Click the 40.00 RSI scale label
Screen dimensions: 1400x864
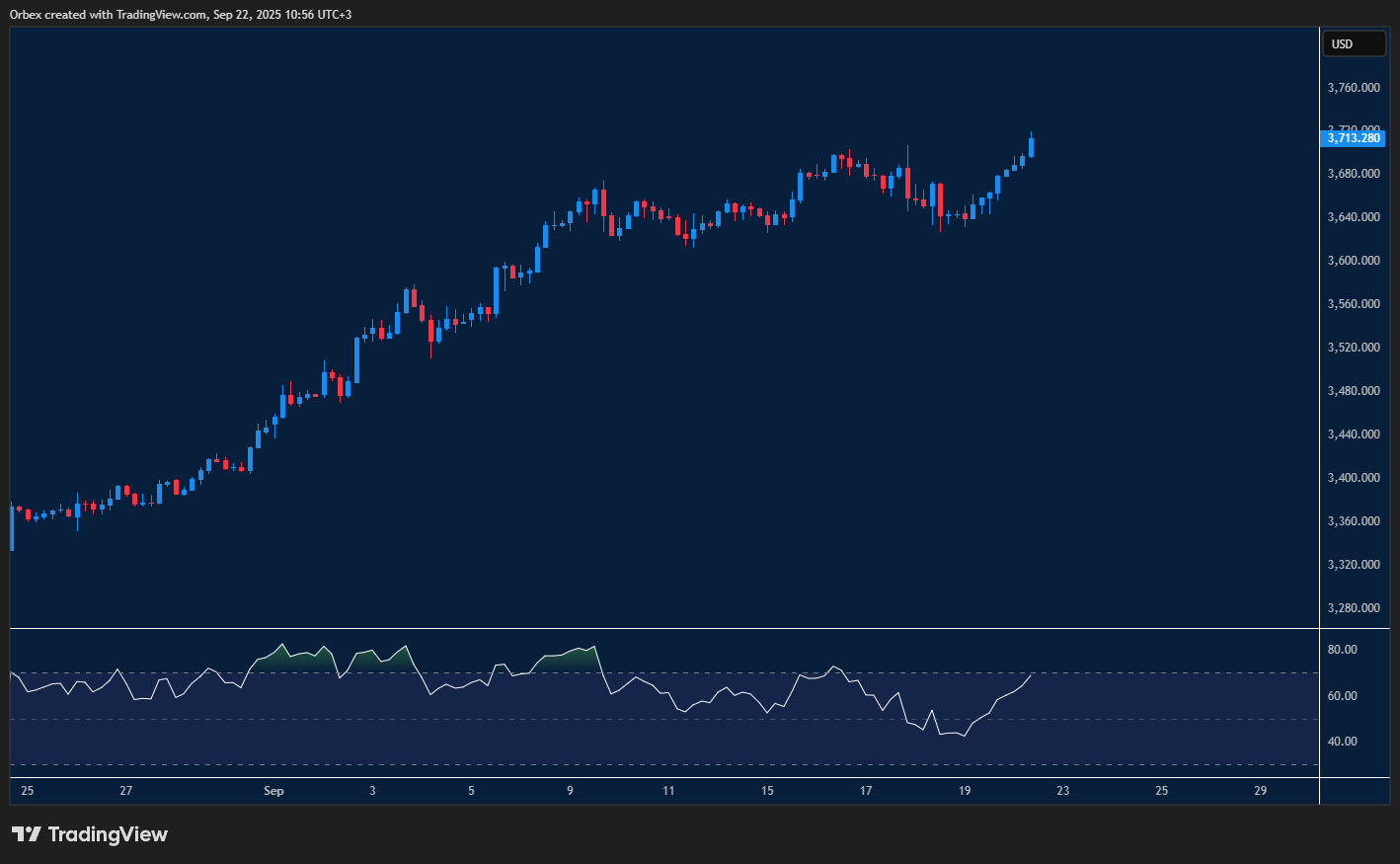pos(1342,742)
